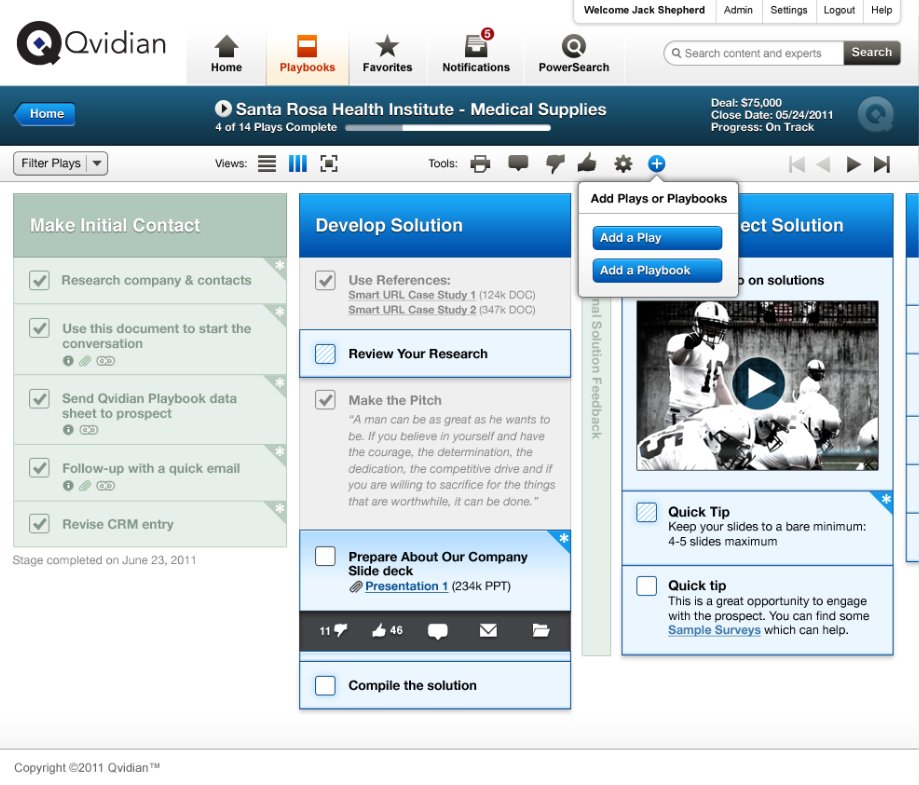Click link icon under Send Qvidian Playbook
The height and width of the screenshot is (785, 919).
click(89, 430)
